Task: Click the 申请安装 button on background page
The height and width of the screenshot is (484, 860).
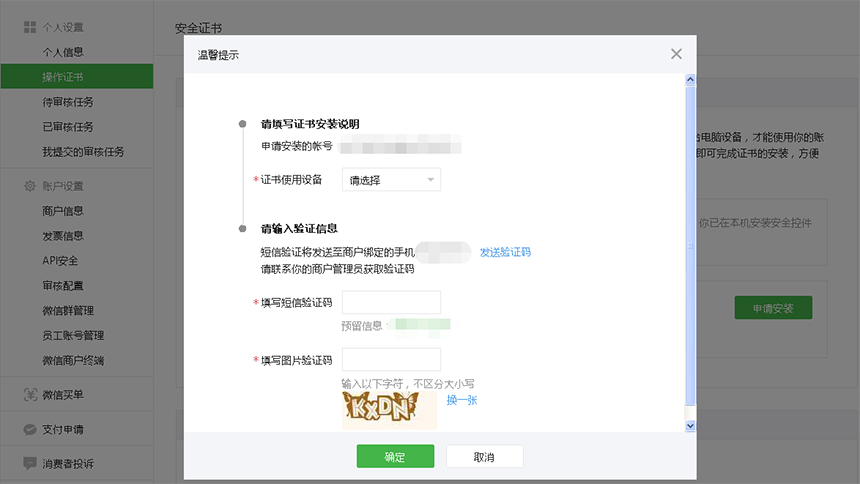Action: 773,308
